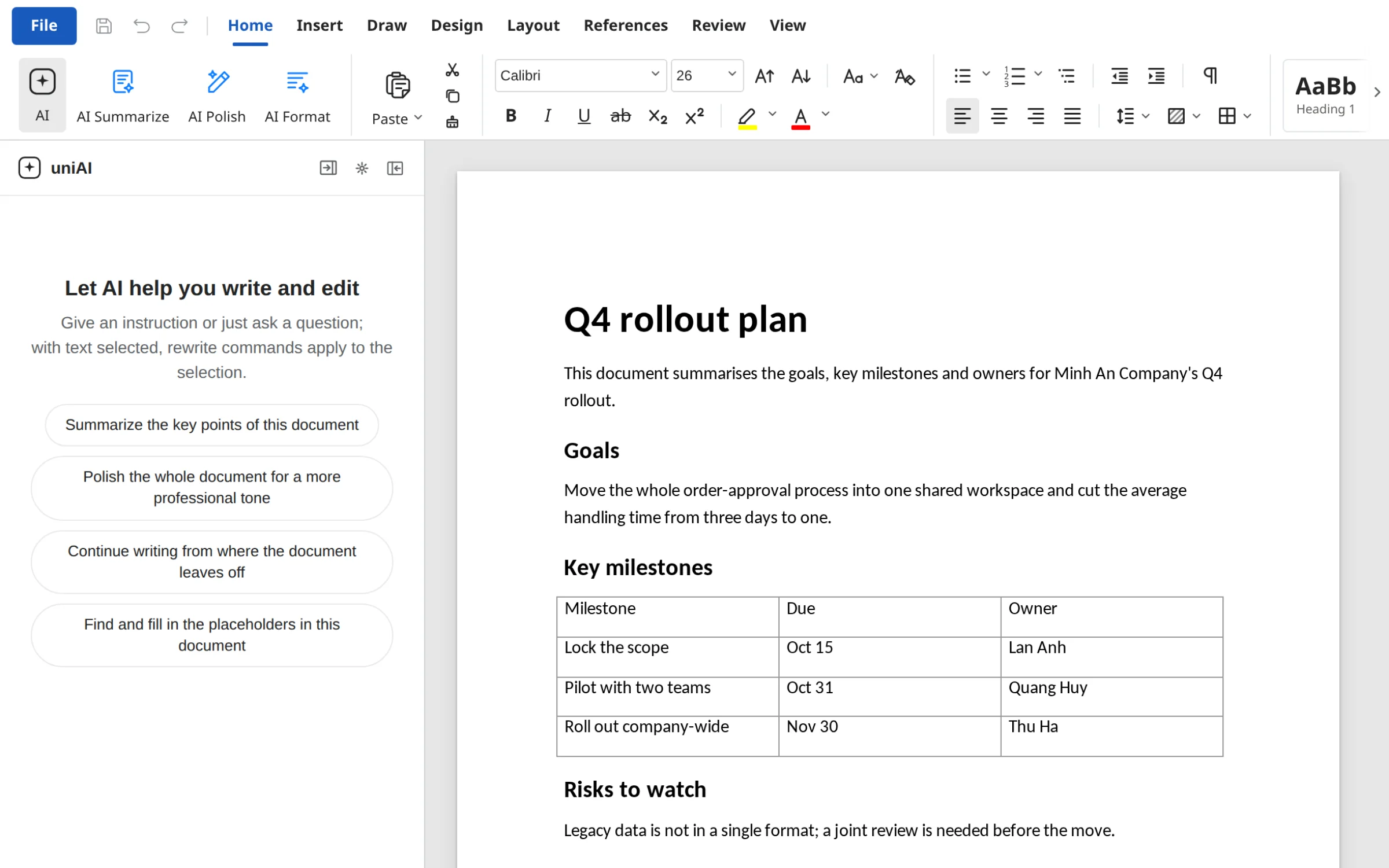The height and width of the screenshot is (868, 1389).
Task: Switch to the Insert tab
Action: pos(319,25)
